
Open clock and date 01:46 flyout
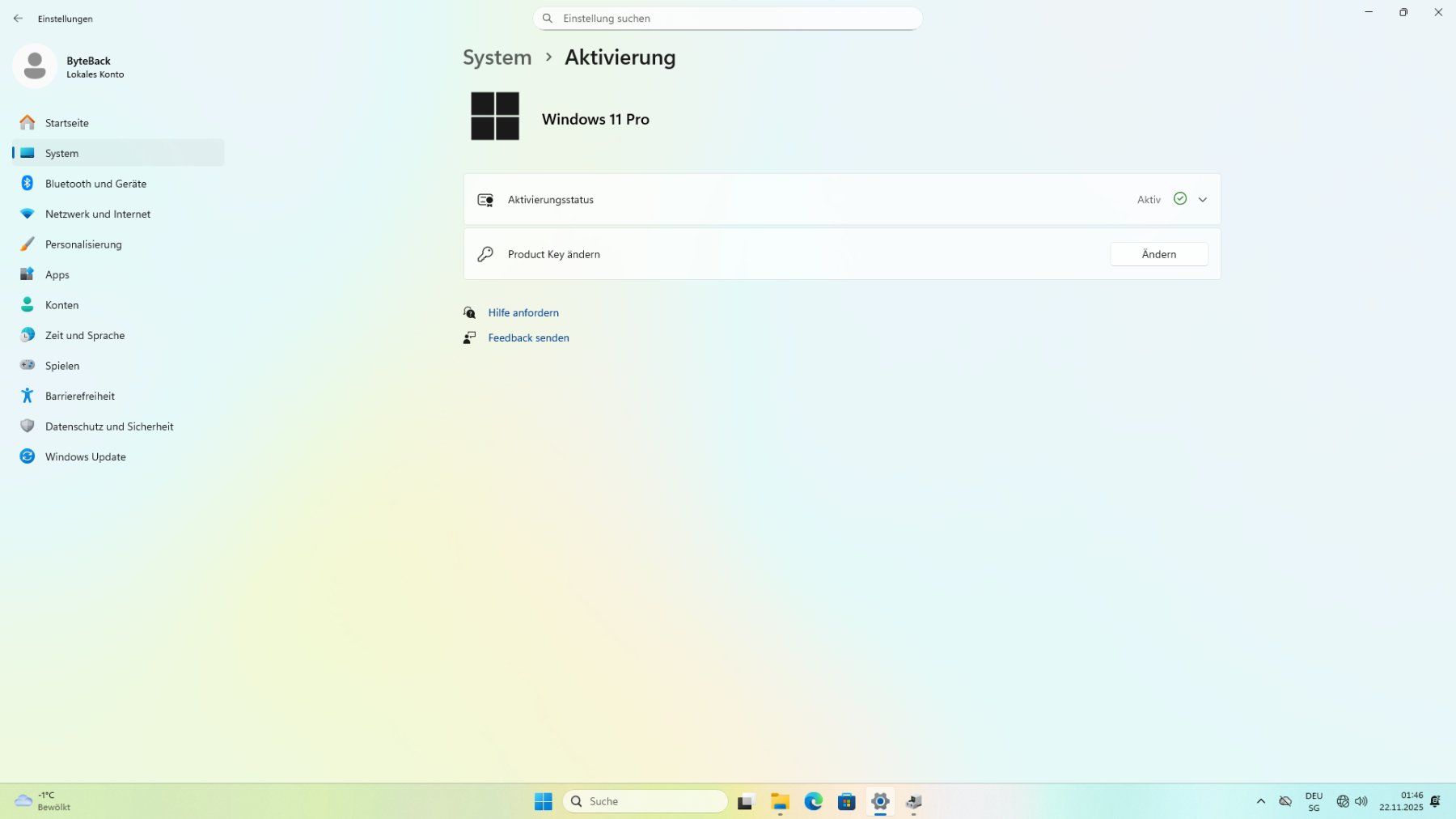[x=1401, y=801]
